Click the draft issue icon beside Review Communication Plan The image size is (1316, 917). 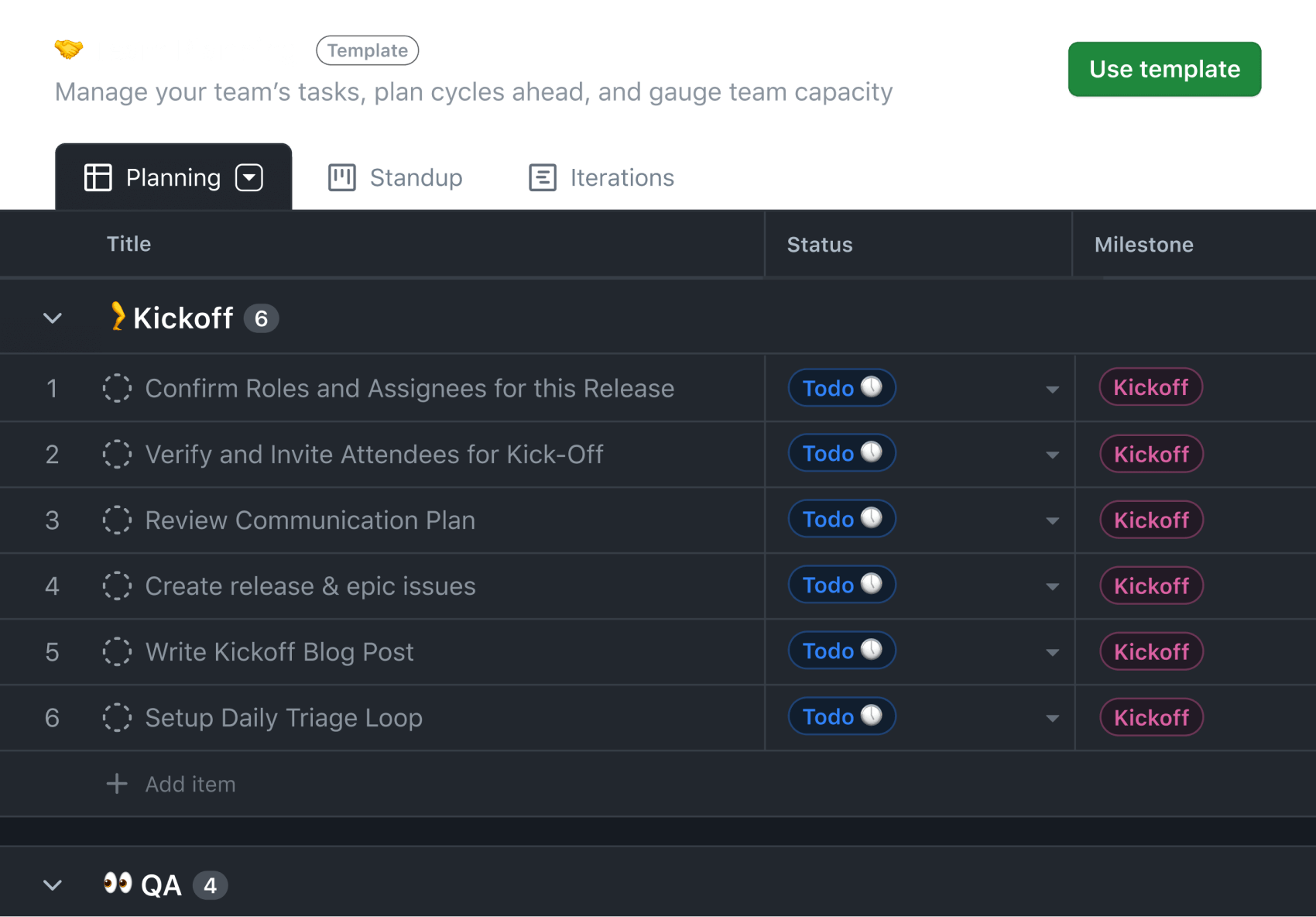coord(117,520)
